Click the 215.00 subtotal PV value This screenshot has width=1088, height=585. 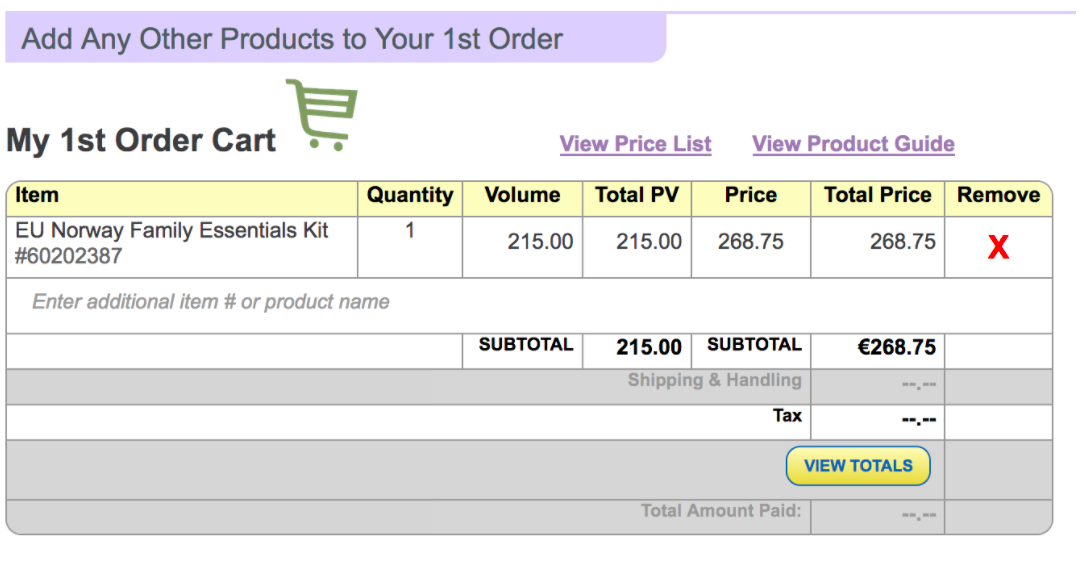click(648, 348)
